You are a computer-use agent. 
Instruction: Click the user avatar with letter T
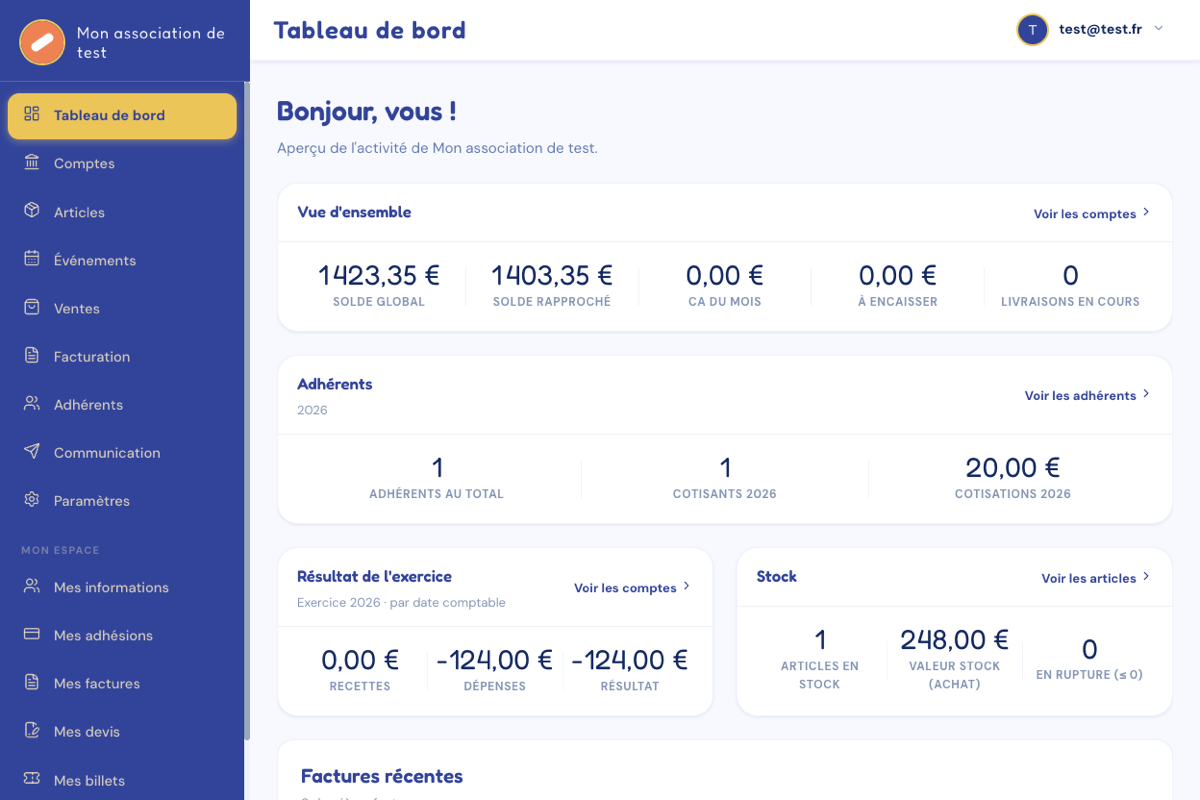[x=1032, y=29]
